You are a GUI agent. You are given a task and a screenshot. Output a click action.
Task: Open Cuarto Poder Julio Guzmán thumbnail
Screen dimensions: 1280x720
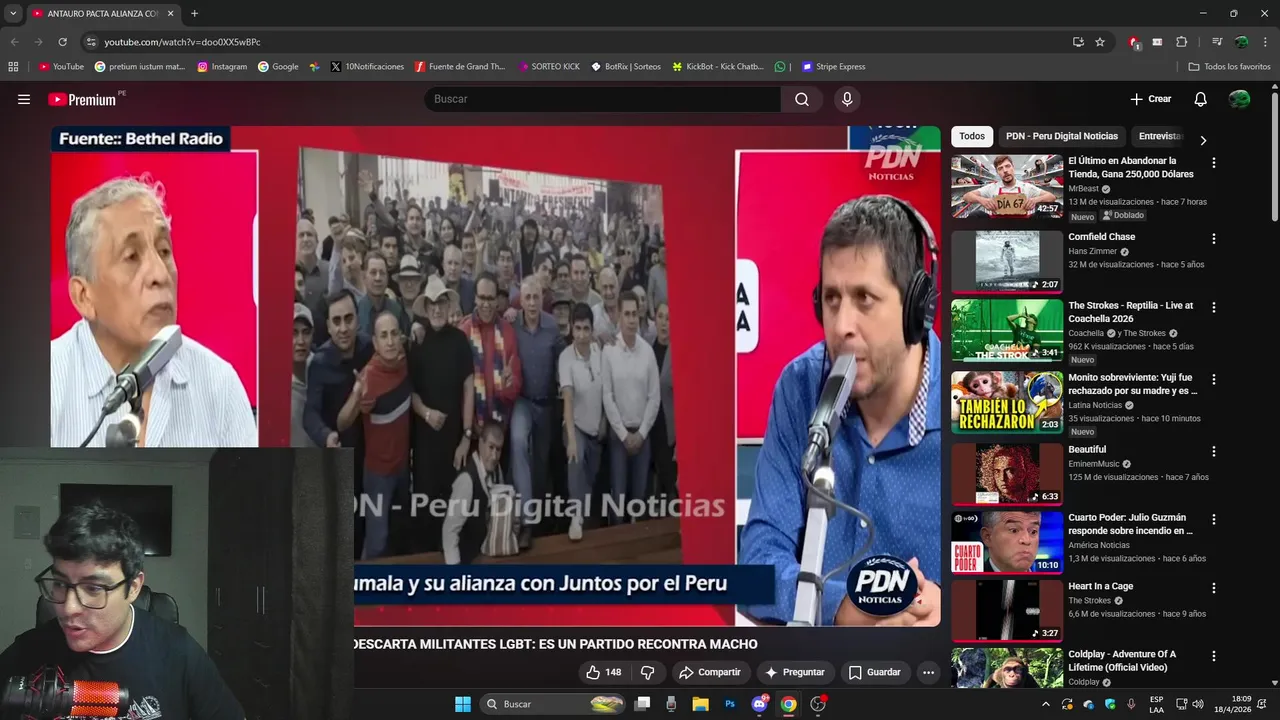(1007, 542)
